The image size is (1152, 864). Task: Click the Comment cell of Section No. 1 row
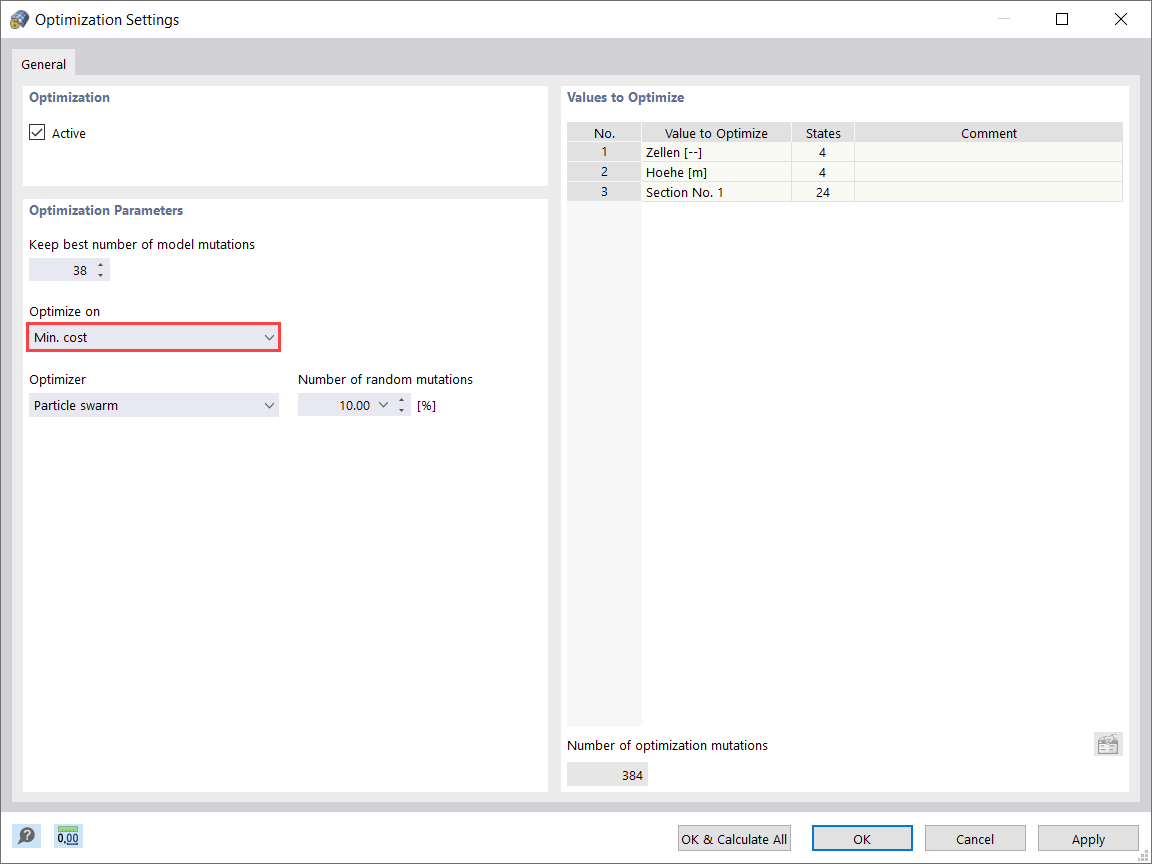click(x=989, y=192)
